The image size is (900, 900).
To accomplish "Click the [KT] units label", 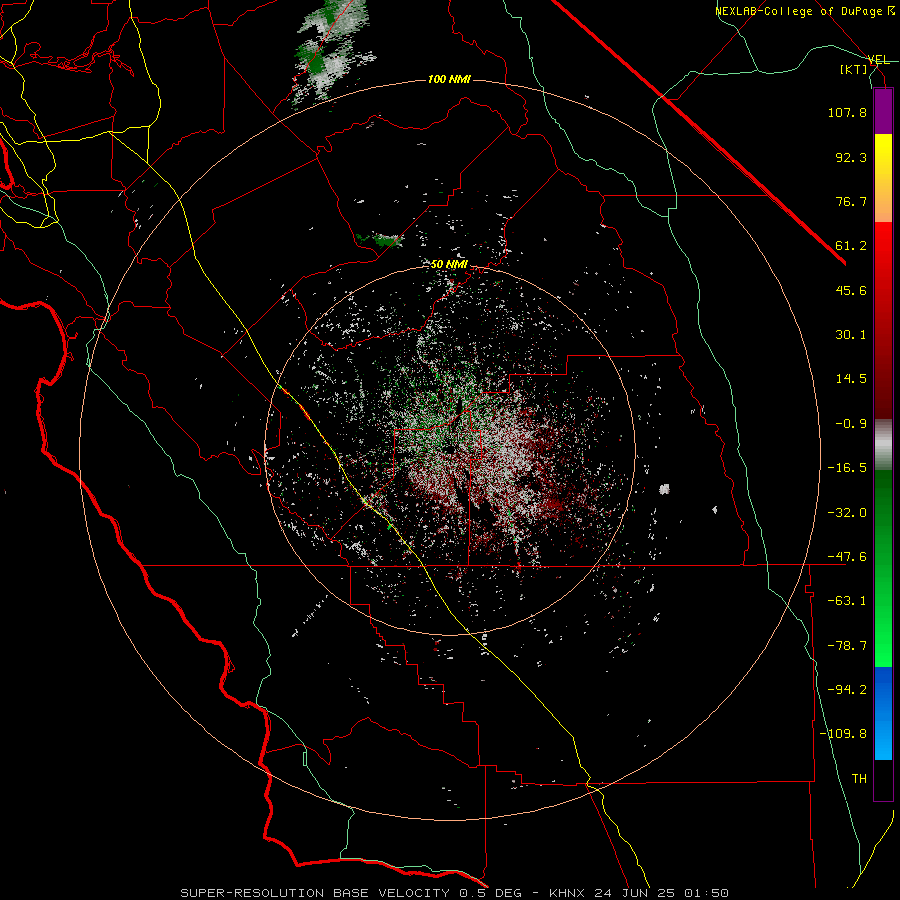I will click(x=854, y=69).
